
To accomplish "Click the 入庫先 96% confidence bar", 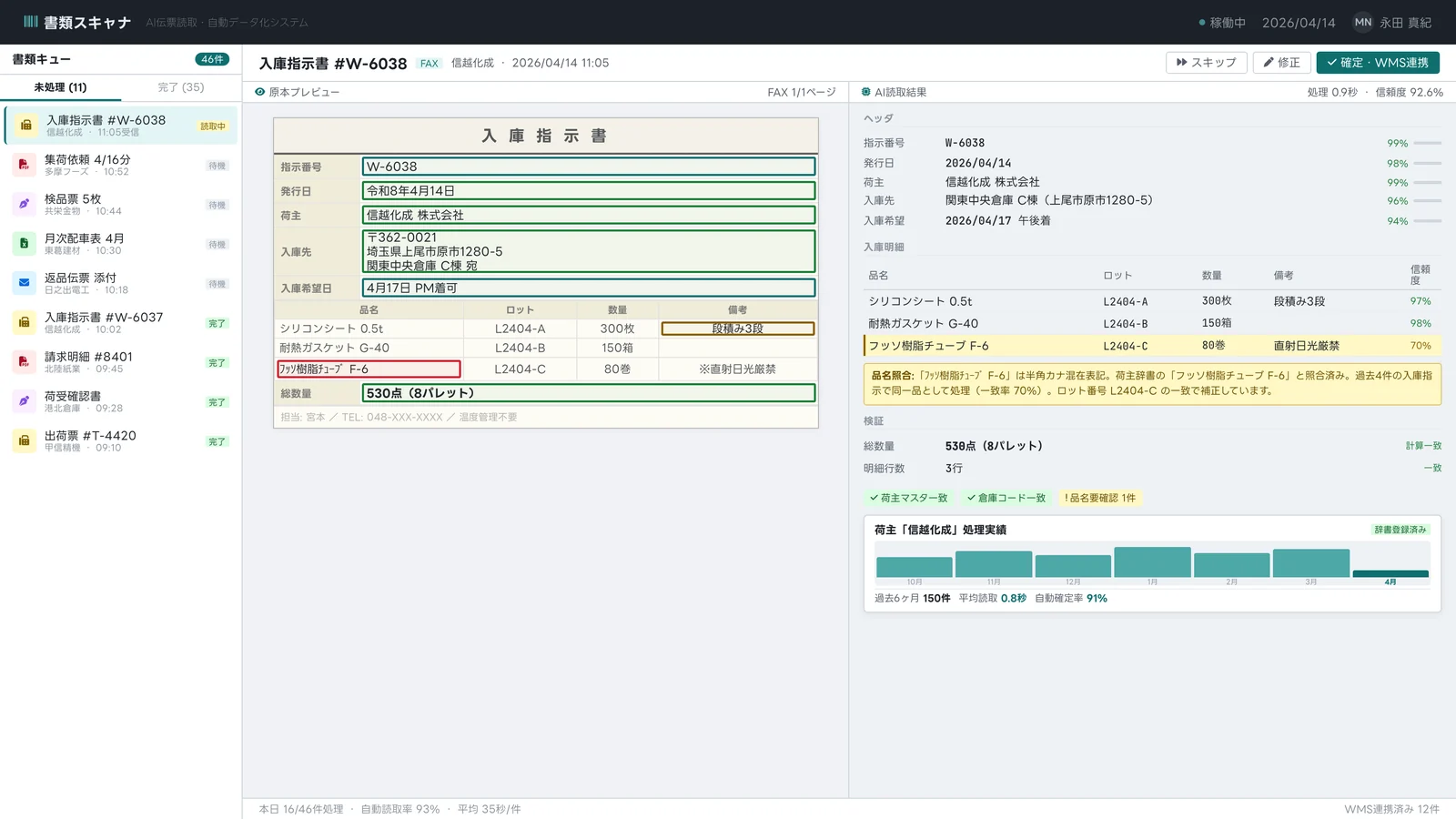I will tap(1427, 201).
